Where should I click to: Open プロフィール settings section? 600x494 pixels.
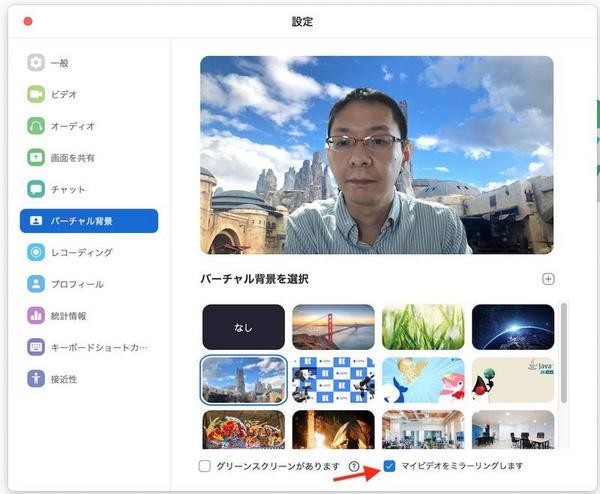coord(77,284)
